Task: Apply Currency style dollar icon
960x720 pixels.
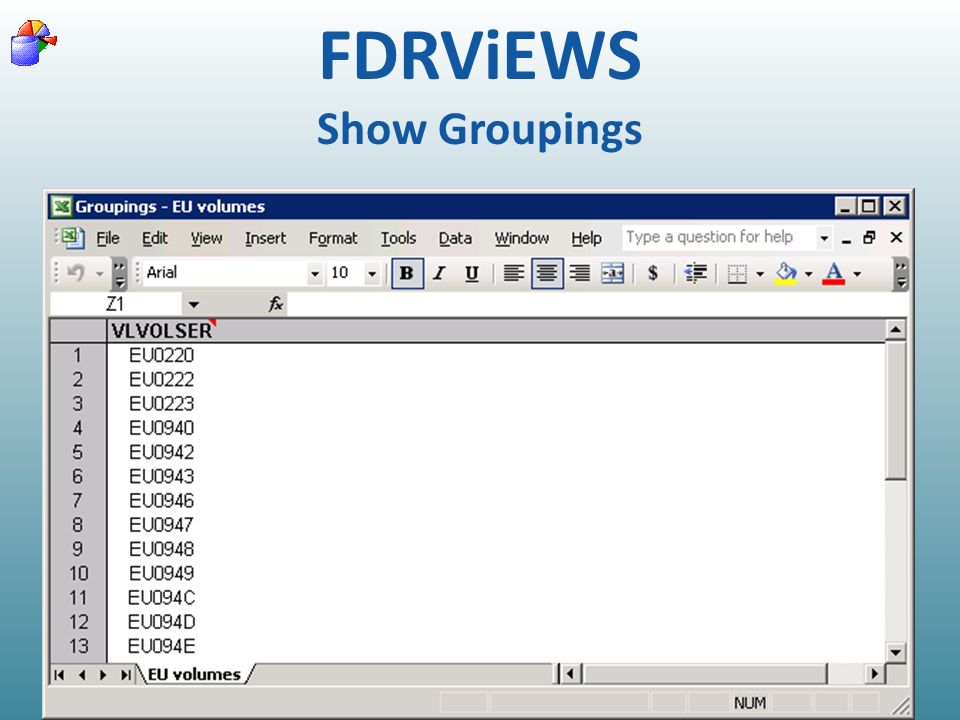Action: pos(653,273)
